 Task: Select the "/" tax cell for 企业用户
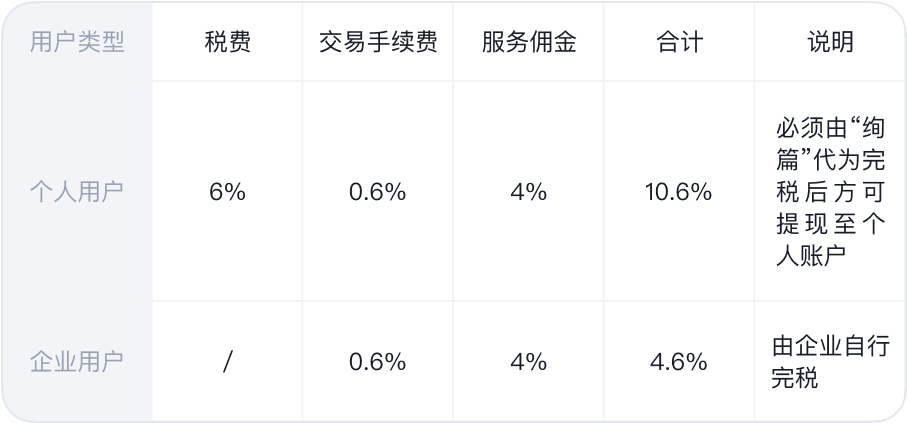[x=227, y=362]
